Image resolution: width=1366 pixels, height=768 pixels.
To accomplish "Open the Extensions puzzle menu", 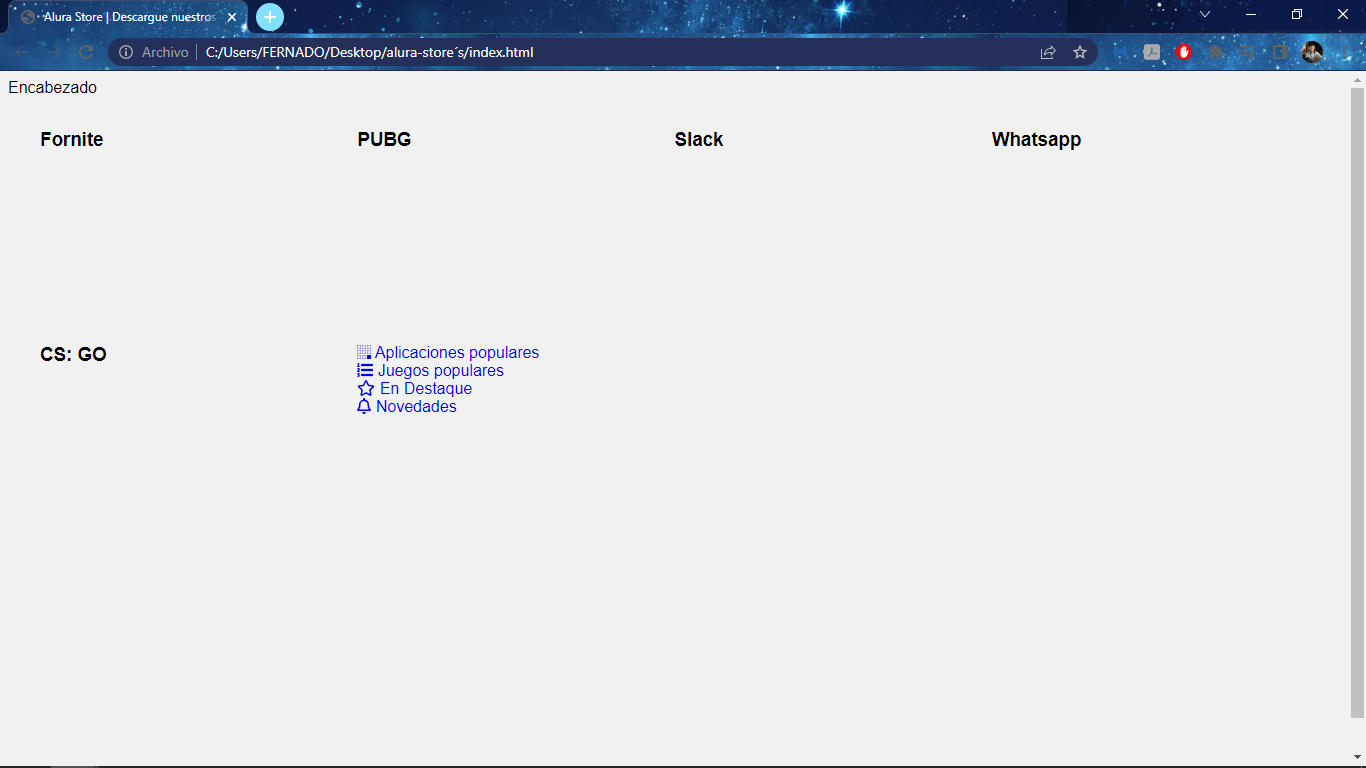I will click(1216, 52).
